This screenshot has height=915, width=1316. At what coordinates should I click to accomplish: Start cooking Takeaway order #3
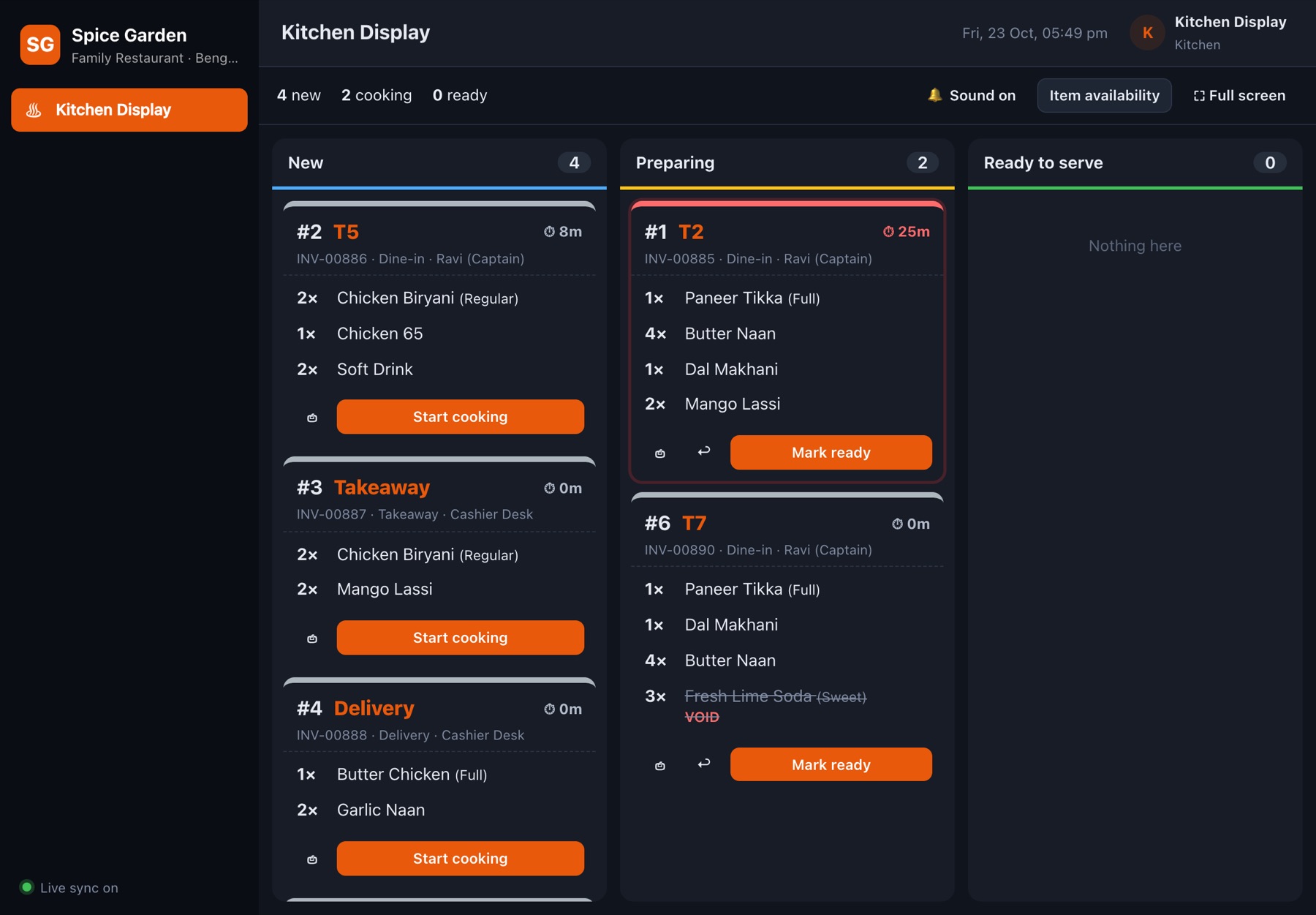point(461,638)
